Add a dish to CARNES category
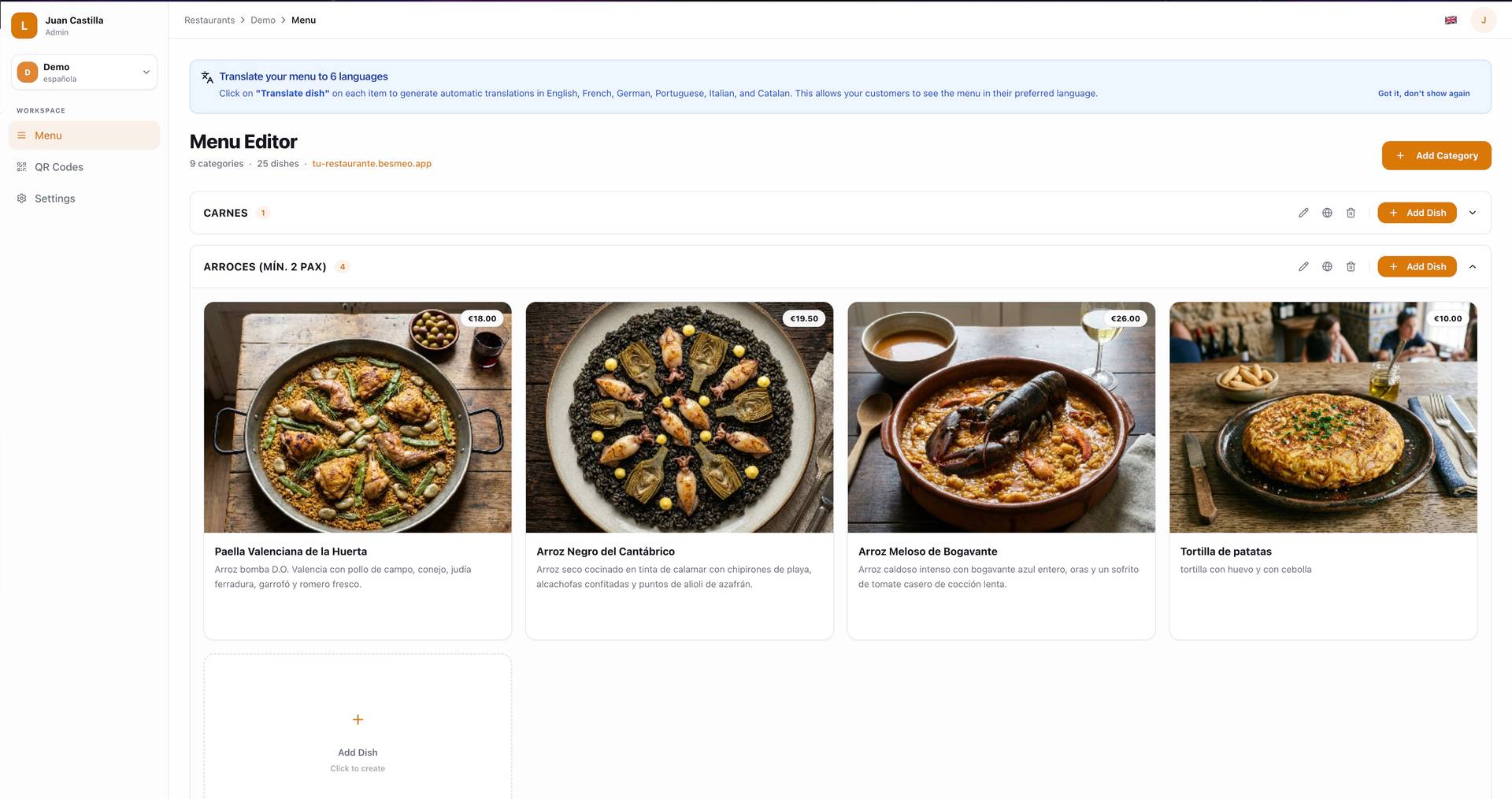Viewport: 1512px width, 799px height. click(x=1417, y=213)
